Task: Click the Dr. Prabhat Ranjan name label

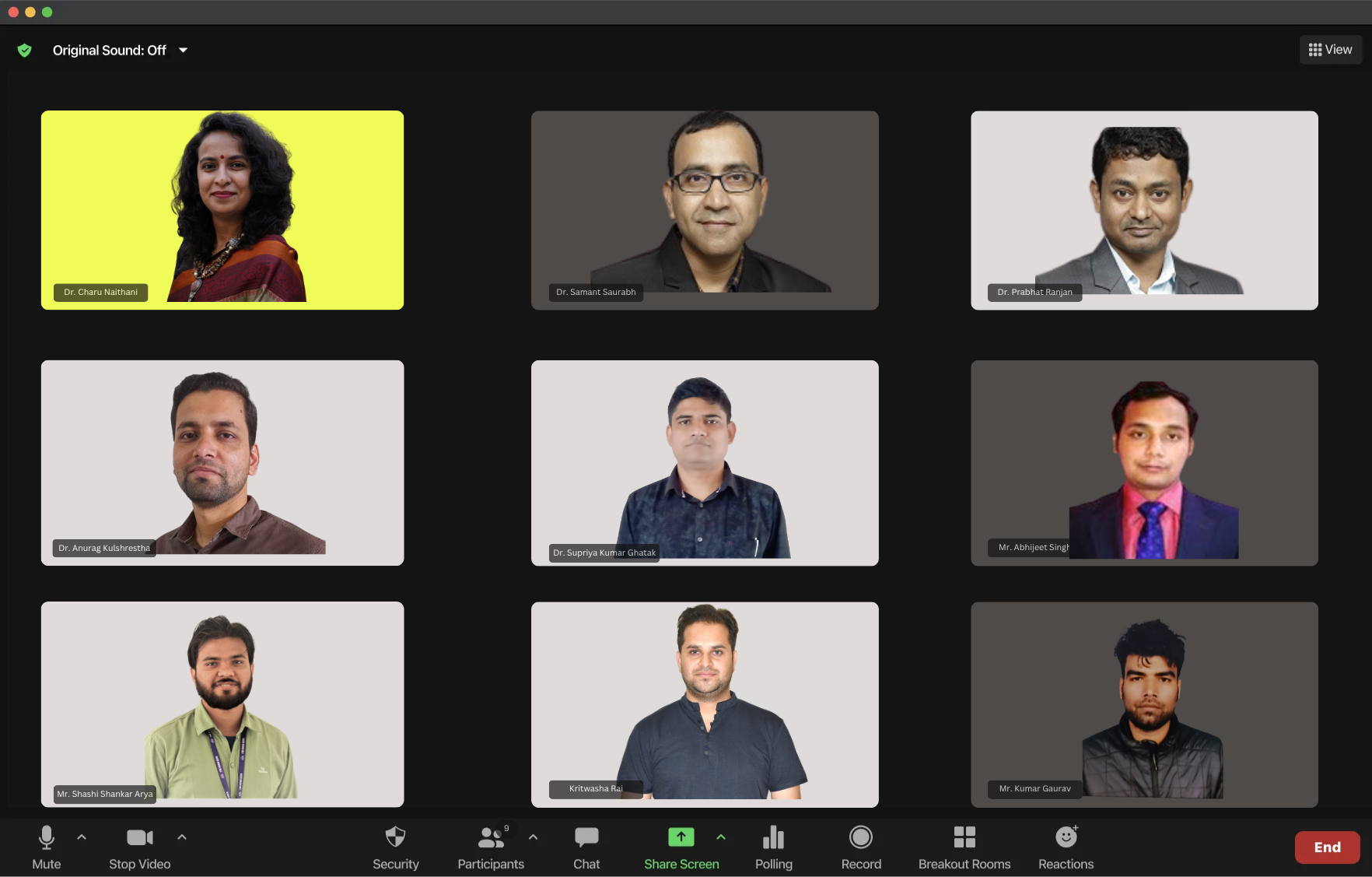Action: coord(1034,293)
